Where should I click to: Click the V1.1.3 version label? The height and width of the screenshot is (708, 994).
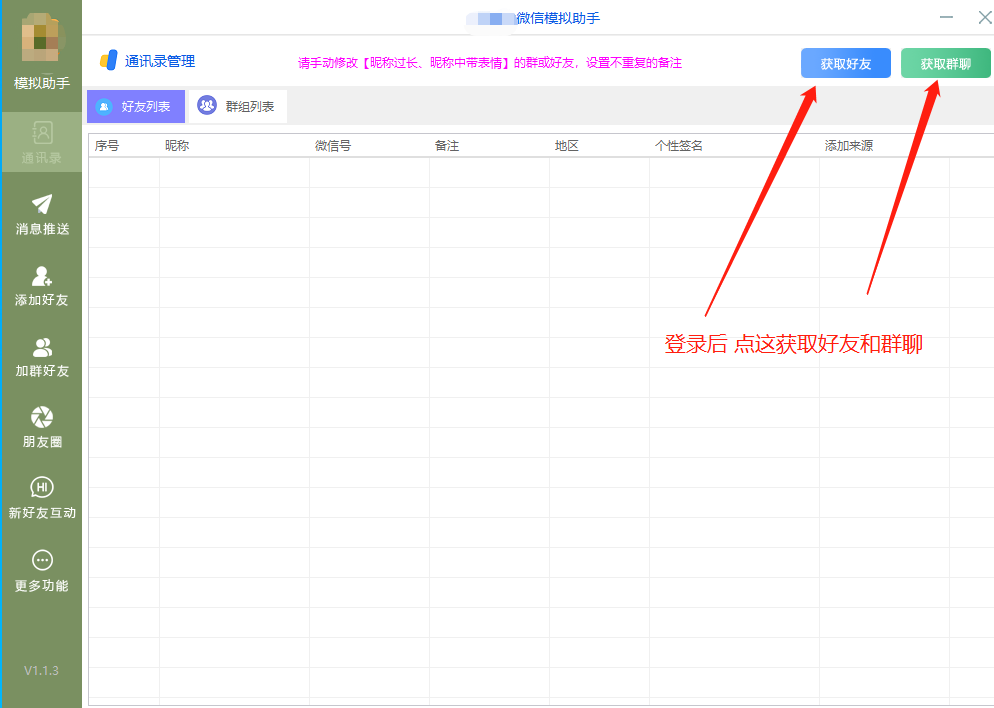coord(41,670)
